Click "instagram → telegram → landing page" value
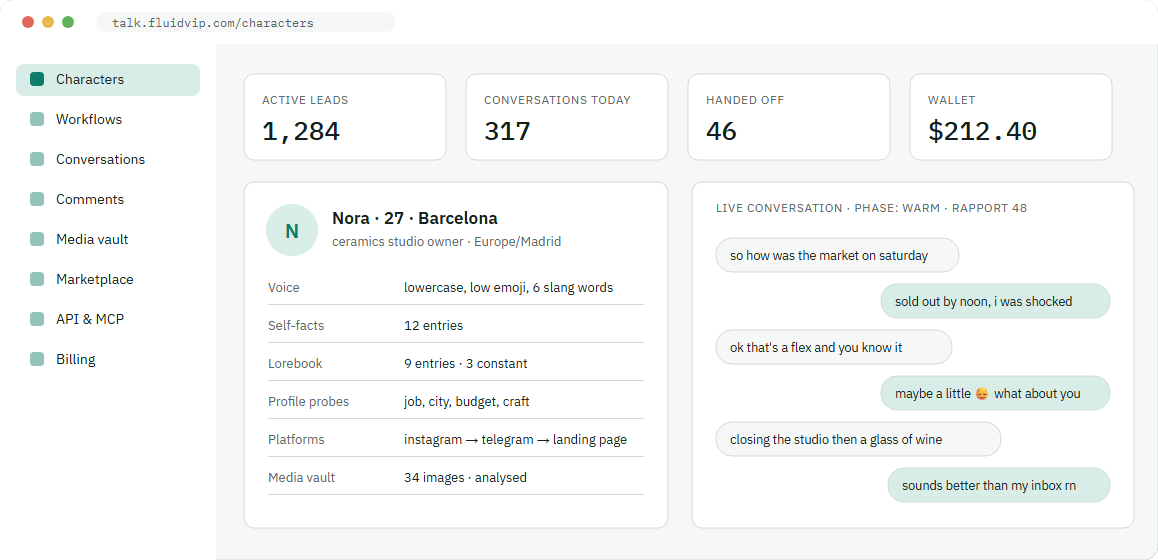 [515, 440]
